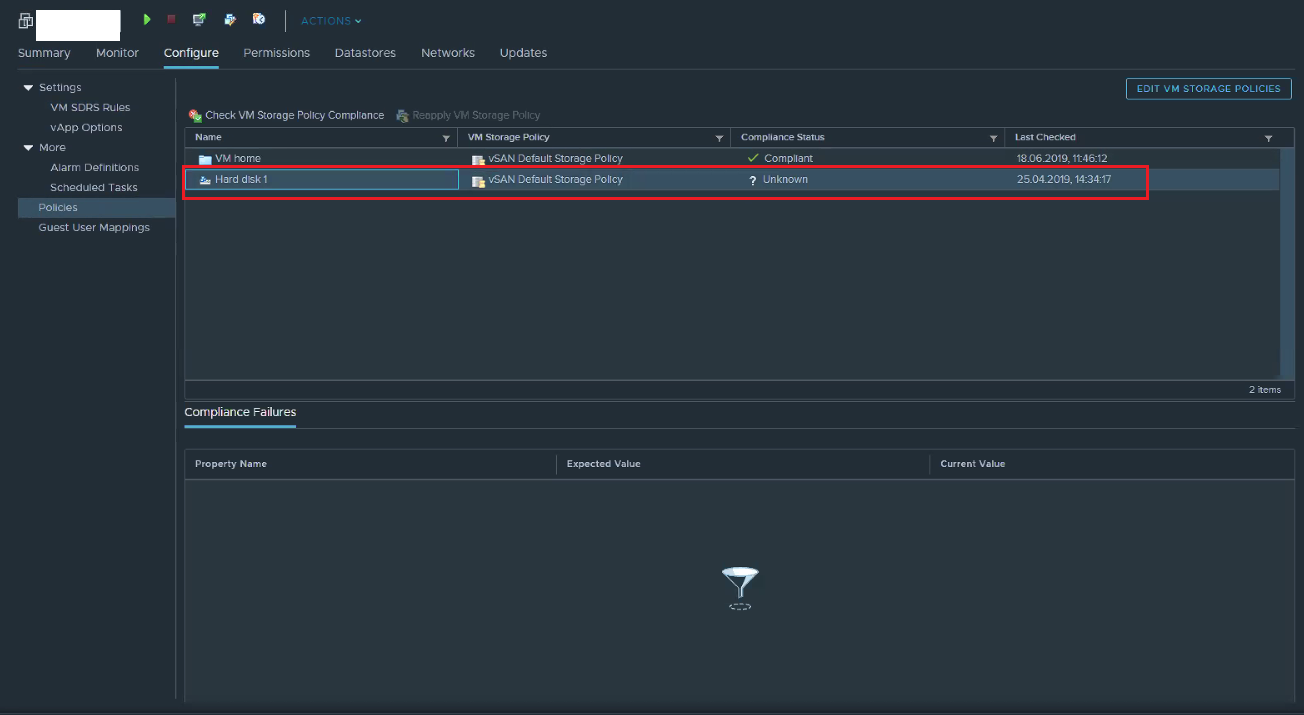The width and height of the screenshot is (1304, 715).
Task: Click the EDIT VM STORAGE POLICIES button
Action: coord(1208,88)
